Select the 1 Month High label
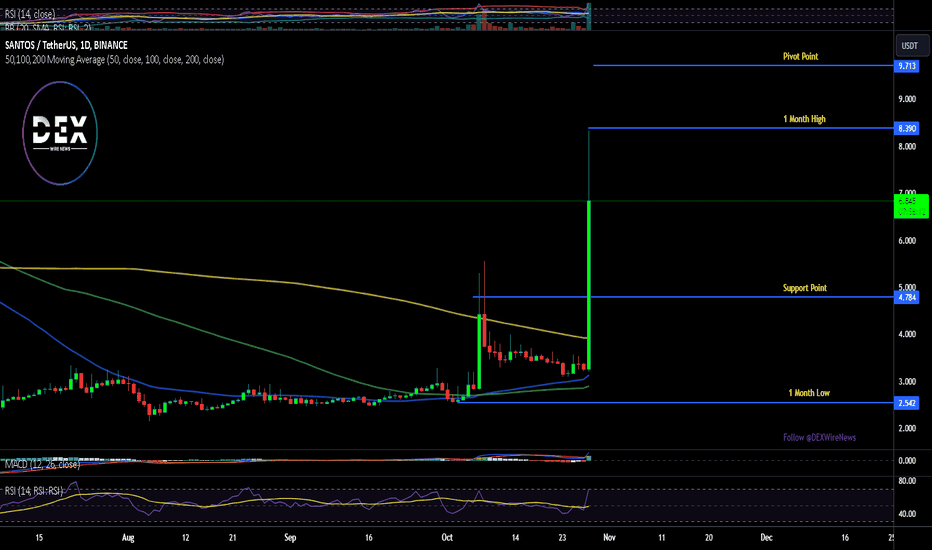 [x=804, y=119]
